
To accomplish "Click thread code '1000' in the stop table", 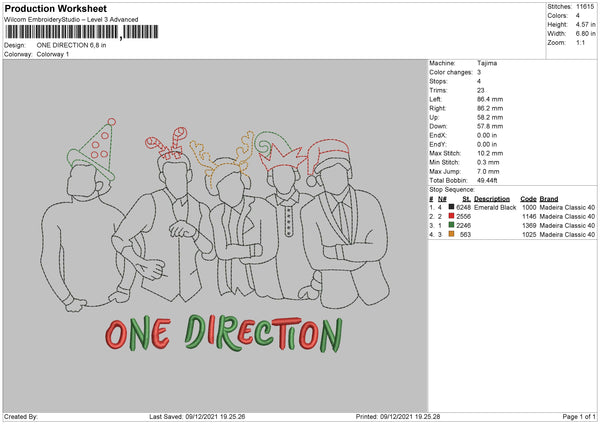I will [x=529, y=207].
